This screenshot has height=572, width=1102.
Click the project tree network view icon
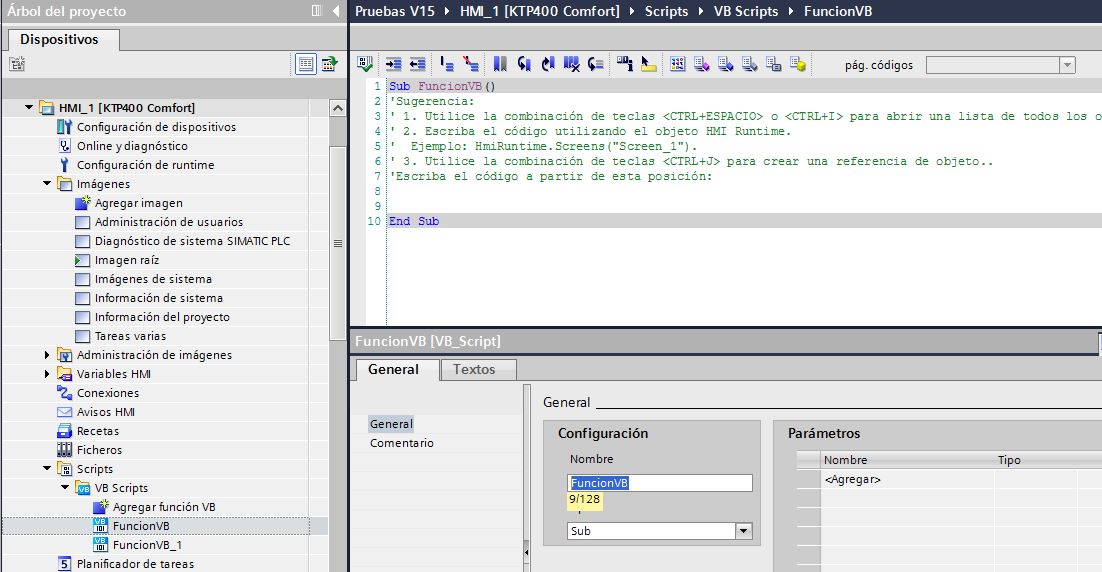pos(17,64)
